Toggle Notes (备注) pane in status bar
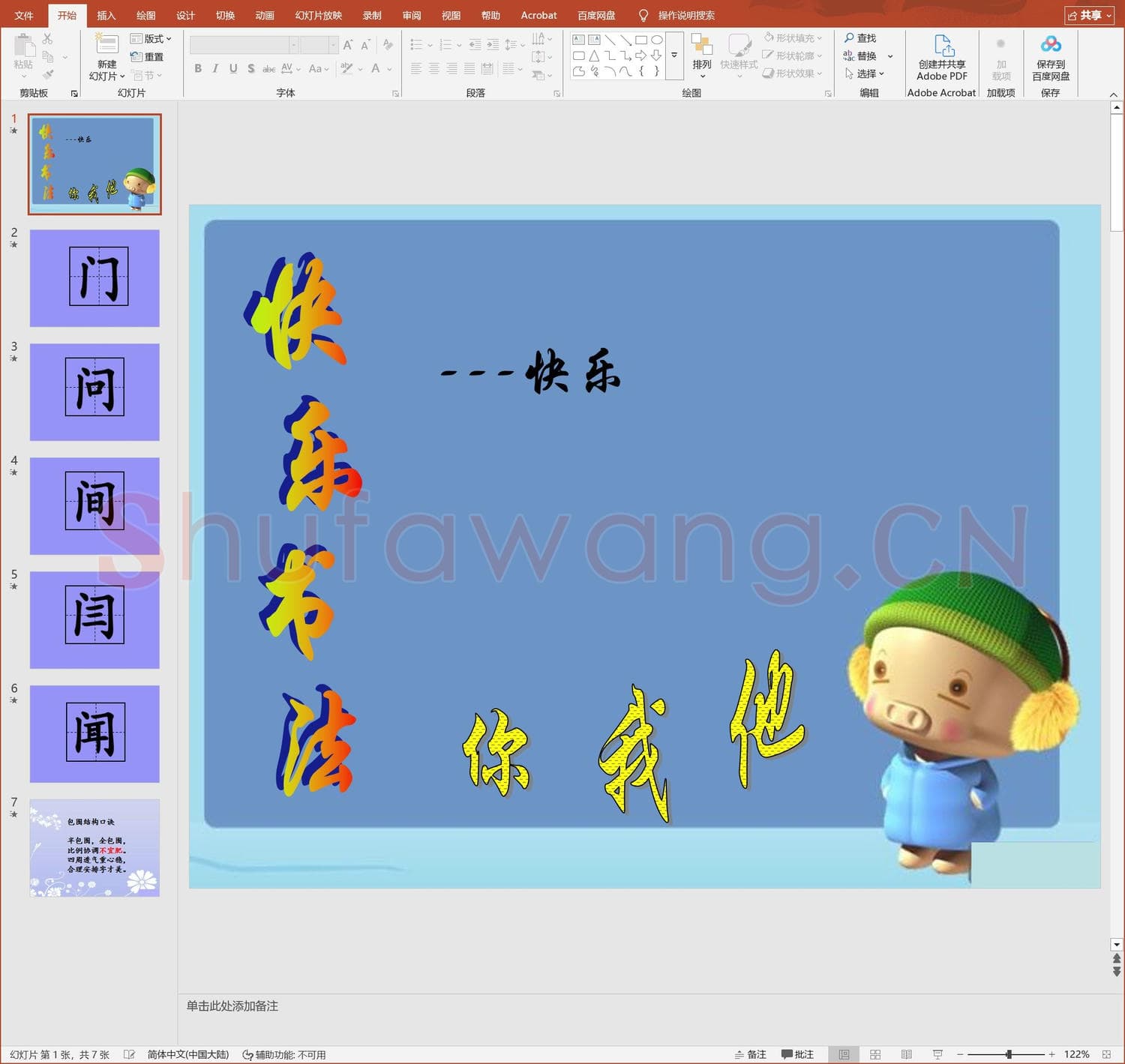The image size is (1125, 1064). click(x=751, y=1054)
